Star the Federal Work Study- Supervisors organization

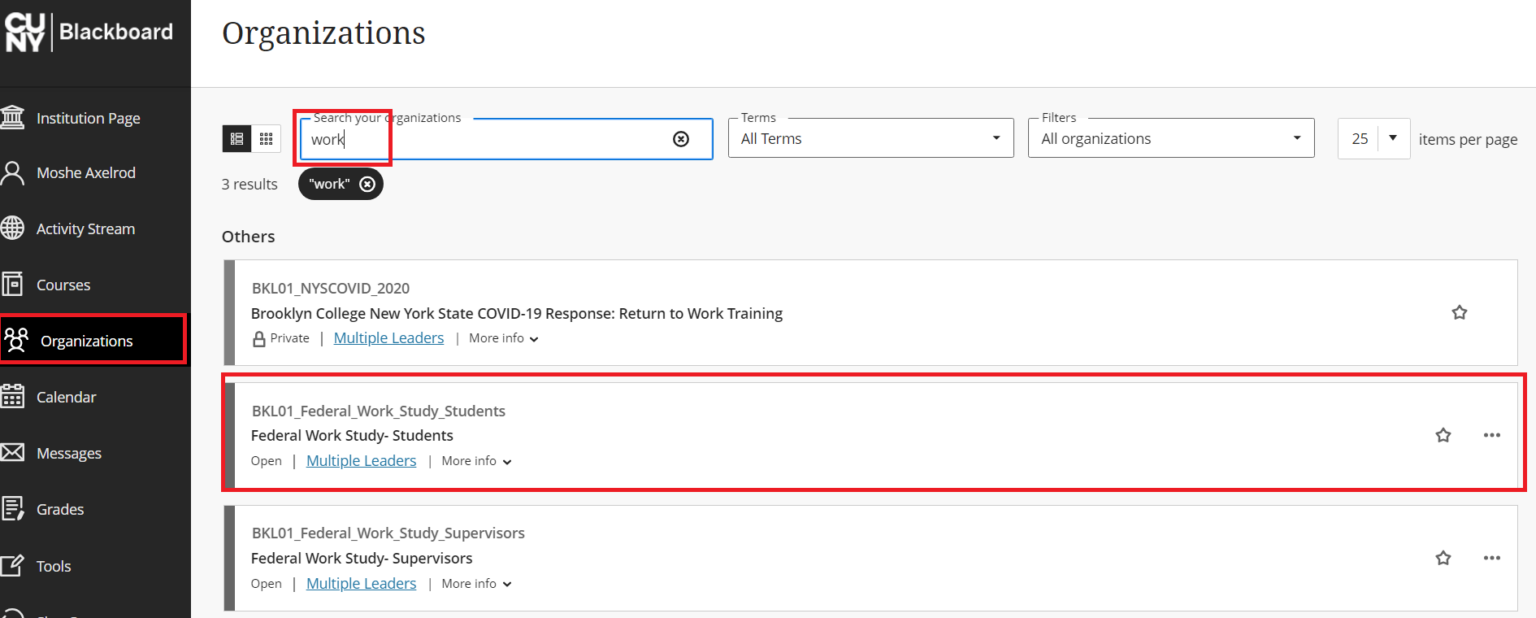pyautogui.click(x=1443, y=558)
